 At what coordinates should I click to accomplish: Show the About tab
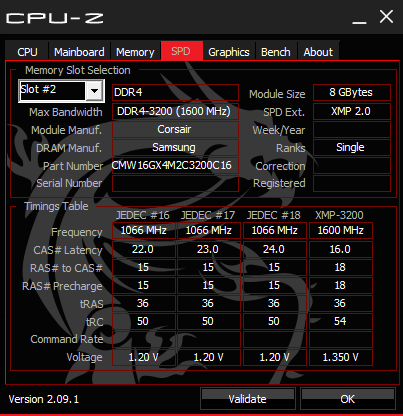click(x=318, y=52)
